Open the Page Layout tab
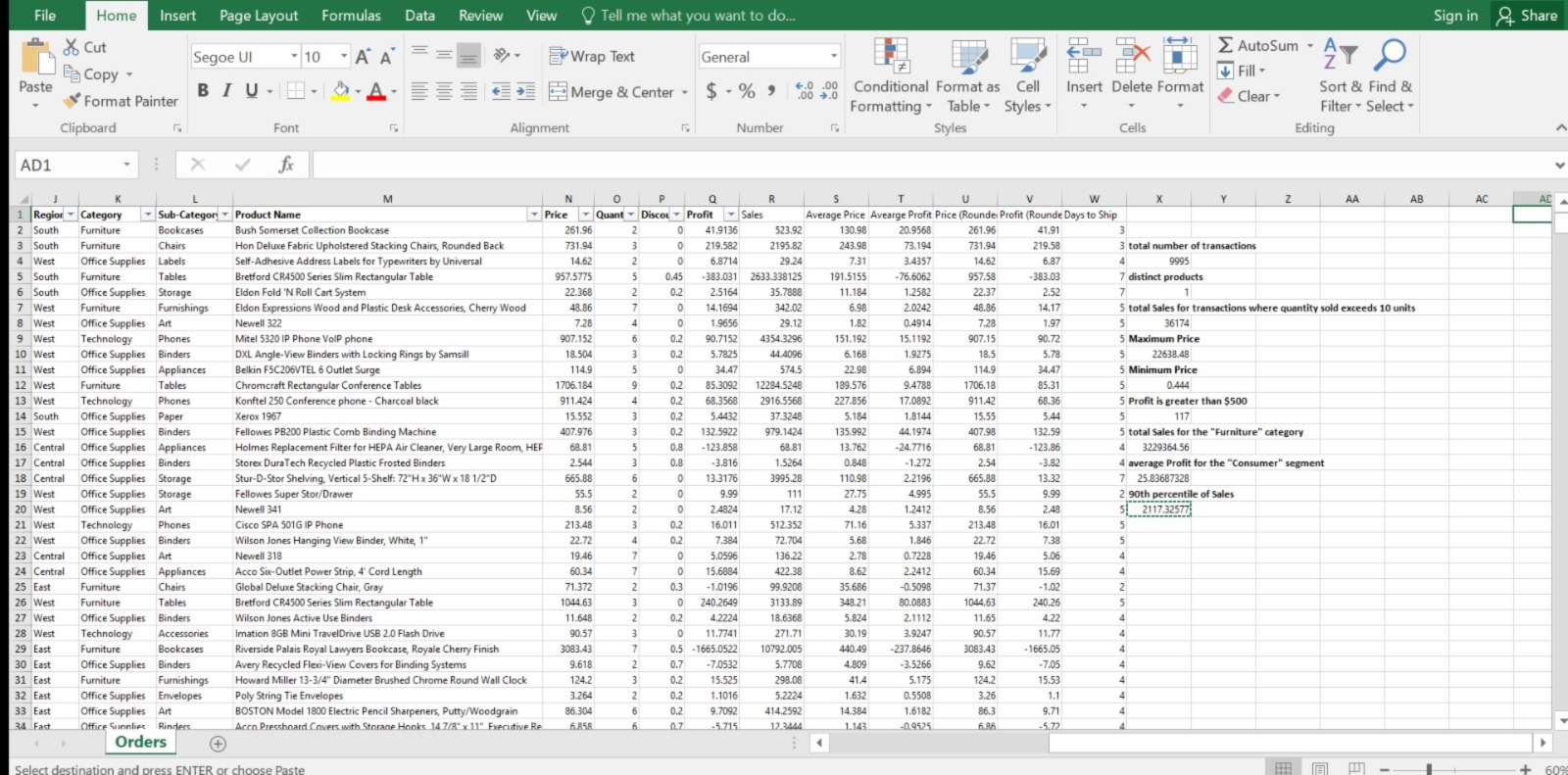 click(259, 16)
